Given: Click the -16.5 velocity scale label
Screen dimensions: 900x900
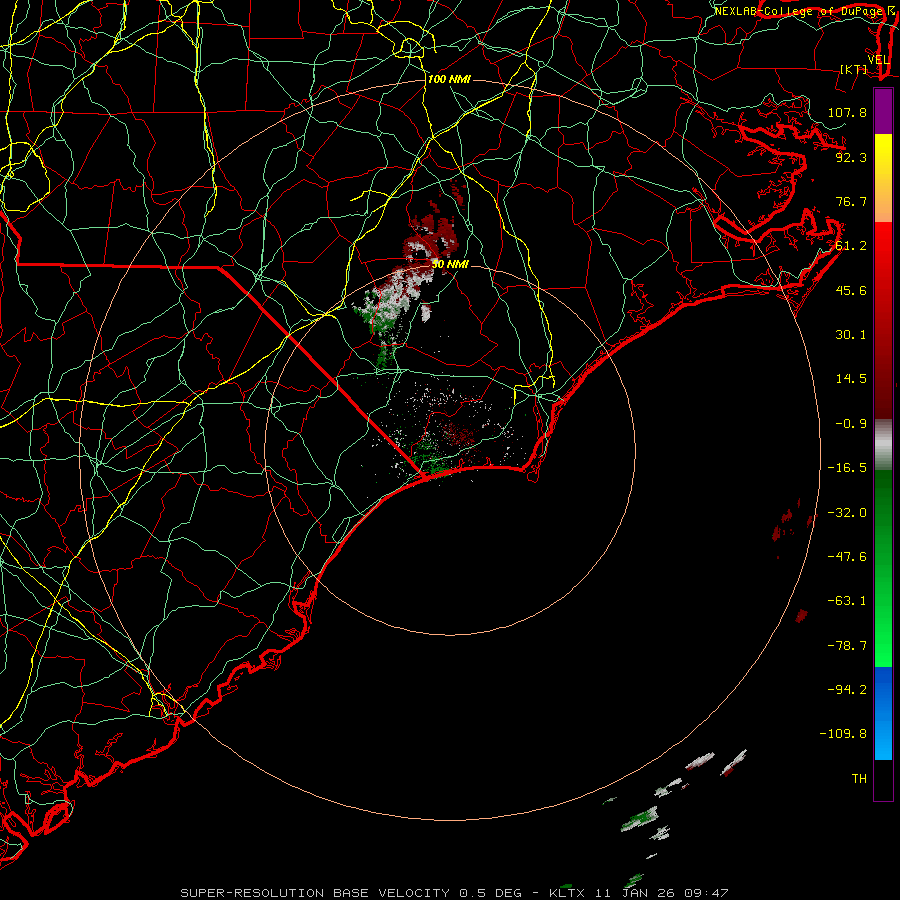Looking at the screenshot, I should tap(847, 468).
